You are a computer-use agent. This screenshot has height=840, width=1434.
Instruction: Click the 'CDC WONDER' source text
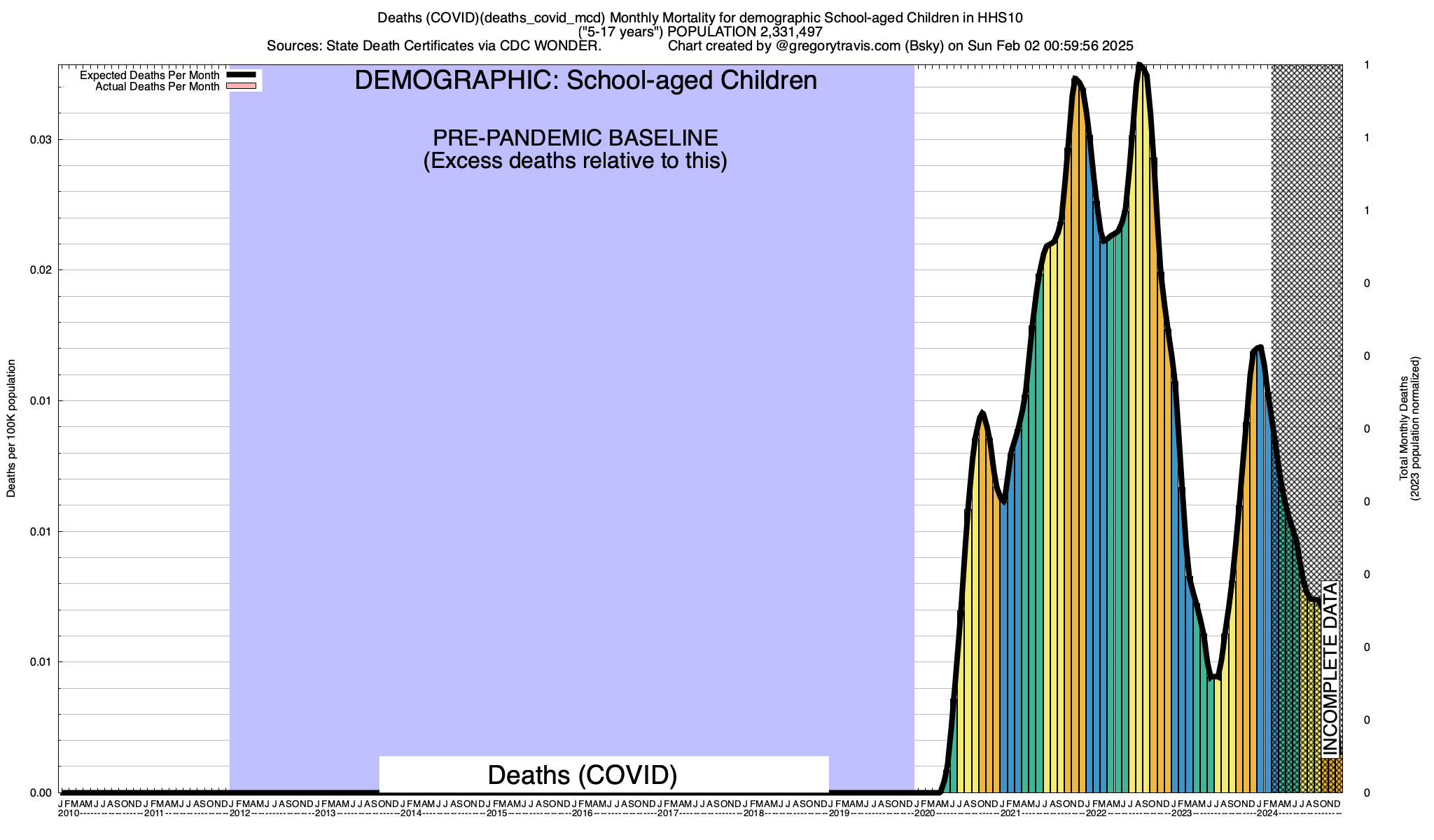(550, 46)
